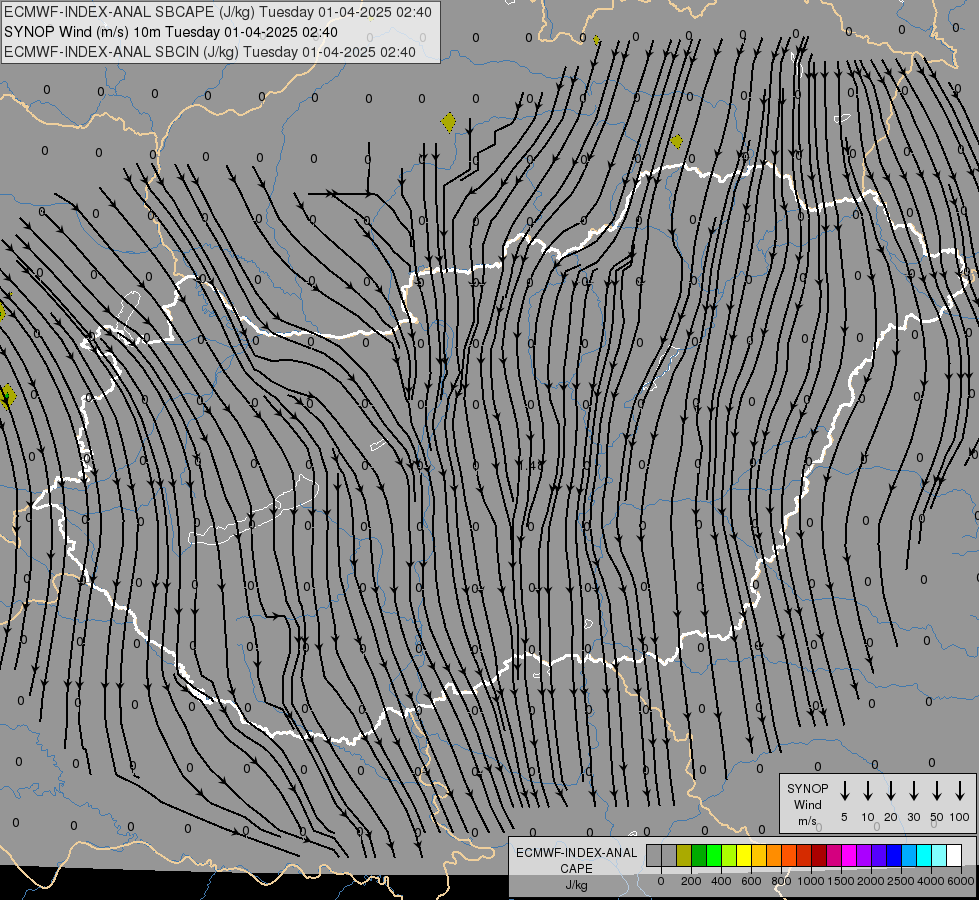Click the wind arrow above the 20 m/s label
Viewport: 979px width, 900px height.
coord(890,791)
